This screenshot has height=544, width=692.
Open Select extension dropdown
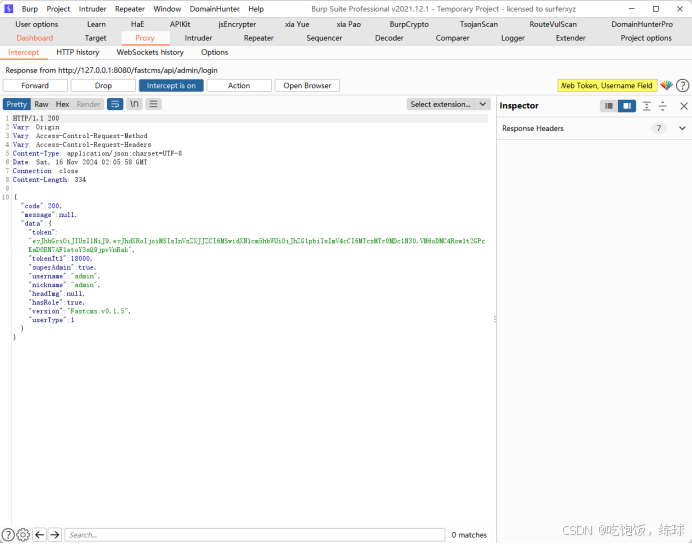click(448, 104)
